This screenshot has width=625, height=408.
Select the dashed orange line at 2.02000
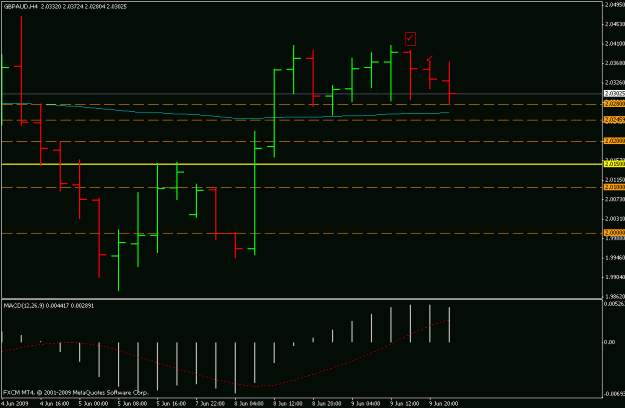pos(301,141)
